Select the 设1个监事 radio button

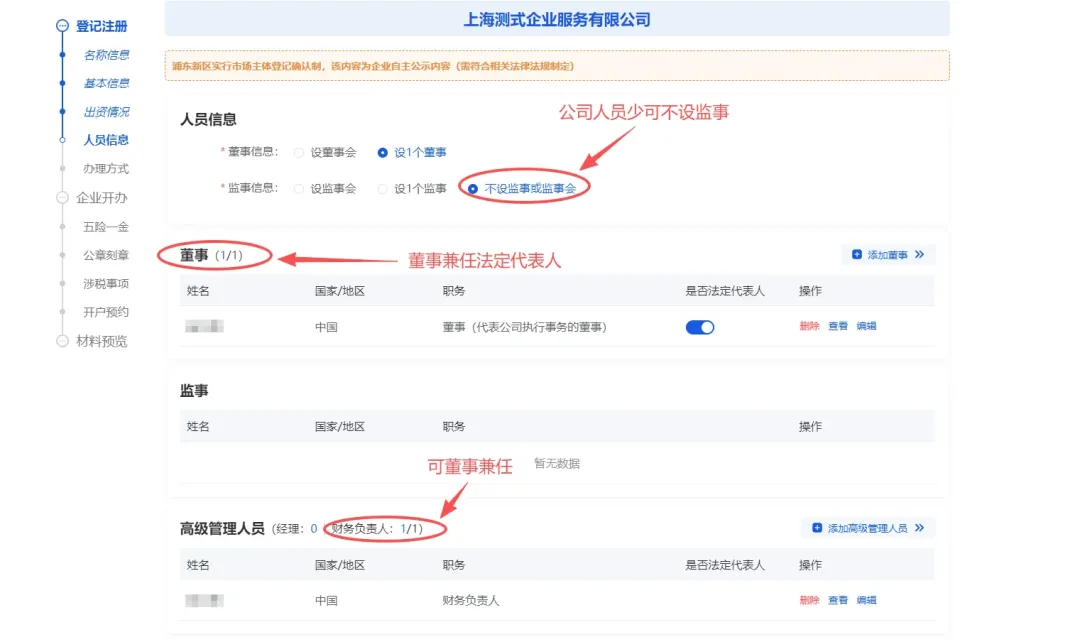click(x=383, y=186)
